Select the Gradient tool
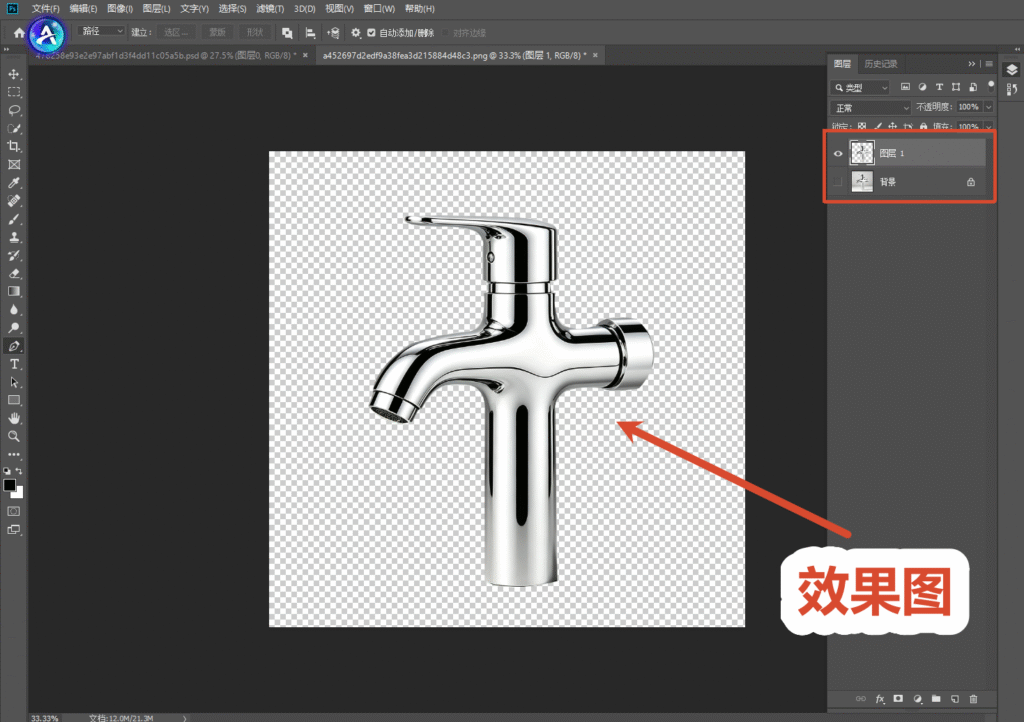The height and width of the screenshot is (722, 1024). 14,291
